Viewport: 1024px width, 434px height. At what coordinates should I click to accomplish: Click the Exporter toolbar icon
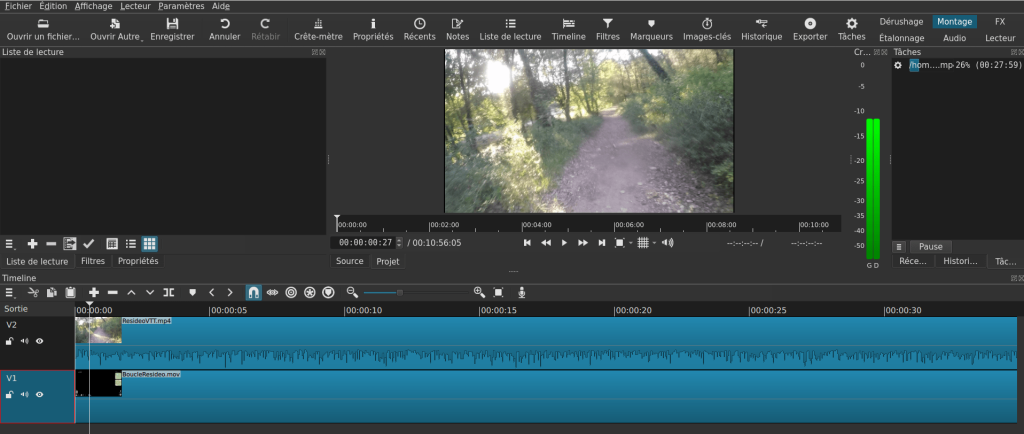(x=809, y=28)
